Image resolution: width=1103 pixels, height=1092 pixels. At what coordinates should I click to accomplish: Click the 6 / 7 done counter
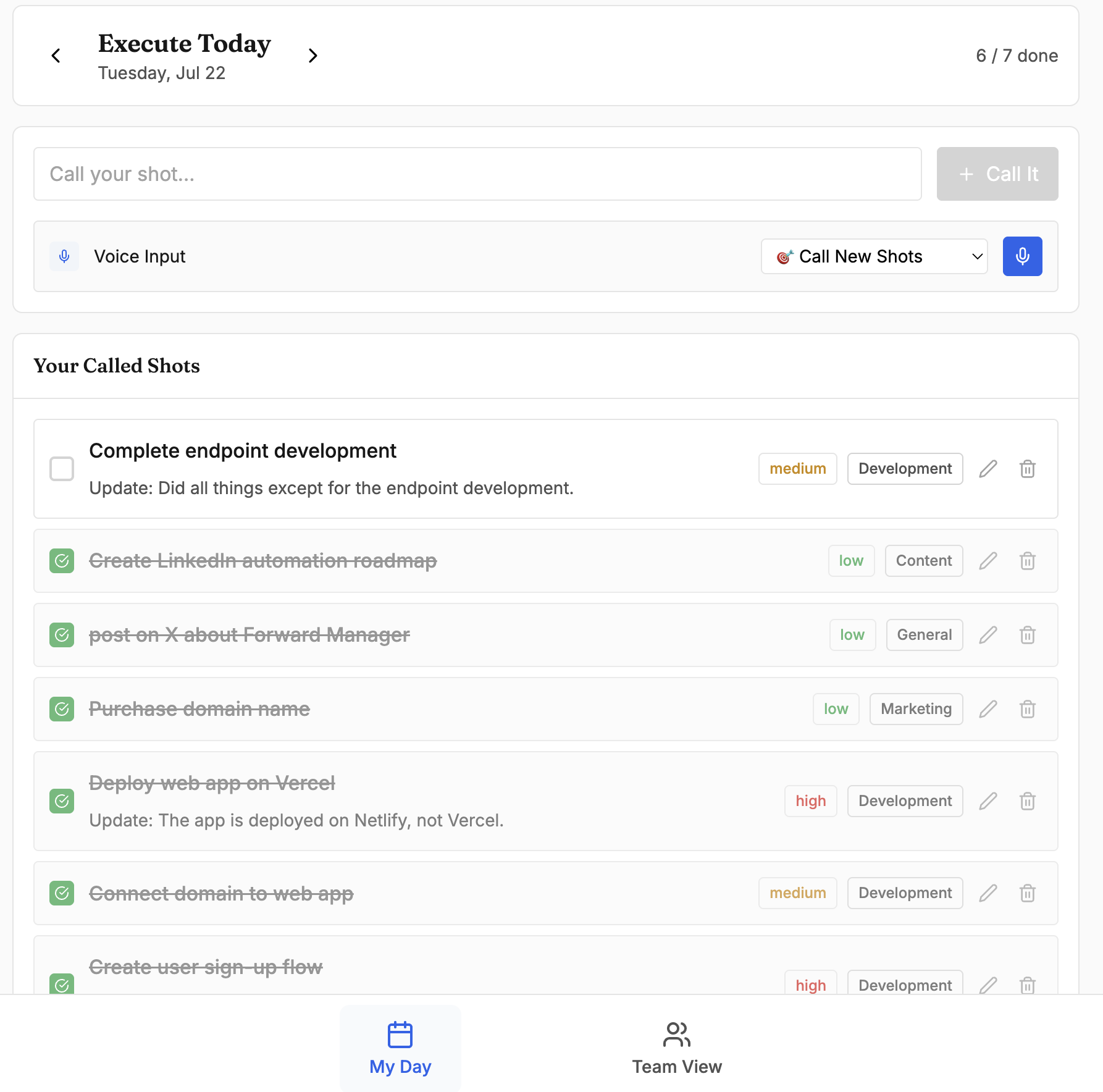click(x=1017, y=56)
